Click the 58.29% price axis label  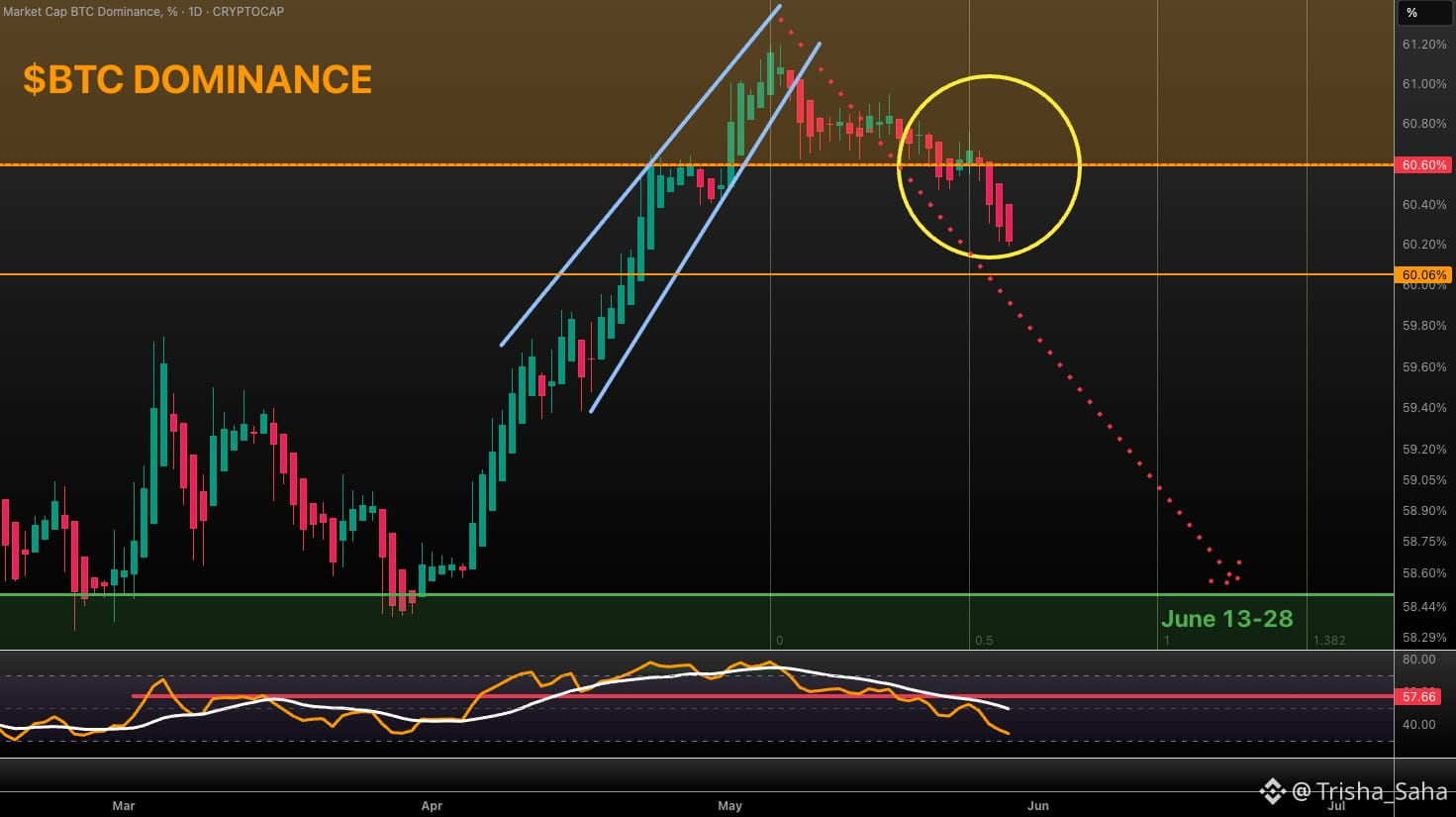point(1424,638)
